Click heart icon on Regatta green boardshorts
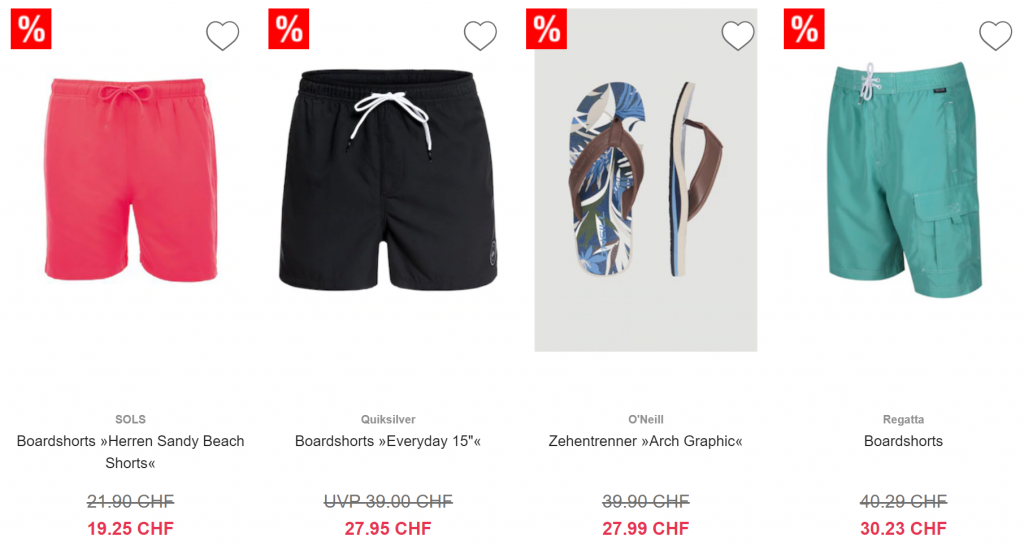Screen dimensions: 1024x545 coord(996,35)
